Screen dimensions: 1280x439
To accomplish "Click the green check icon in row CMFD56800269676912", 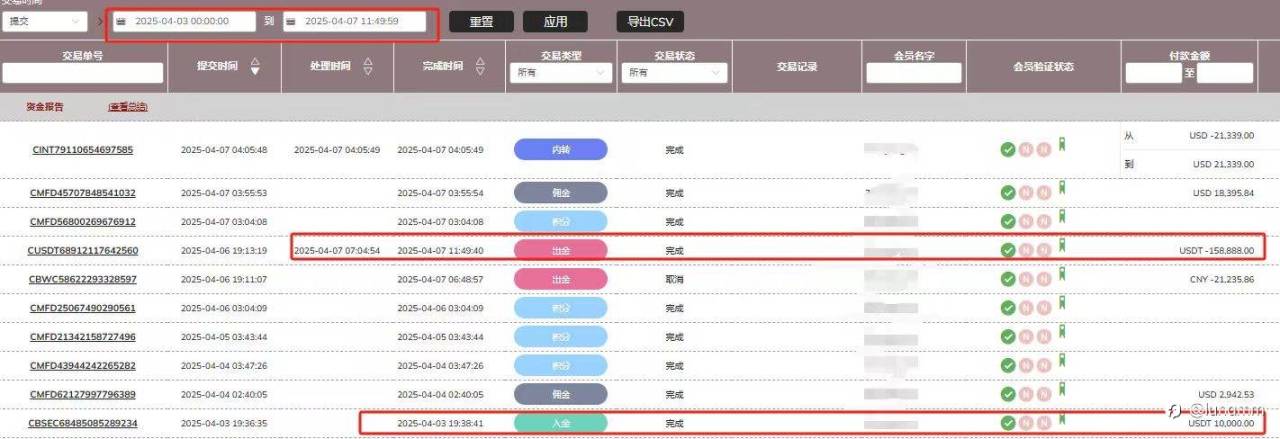I will (1008, 221).
